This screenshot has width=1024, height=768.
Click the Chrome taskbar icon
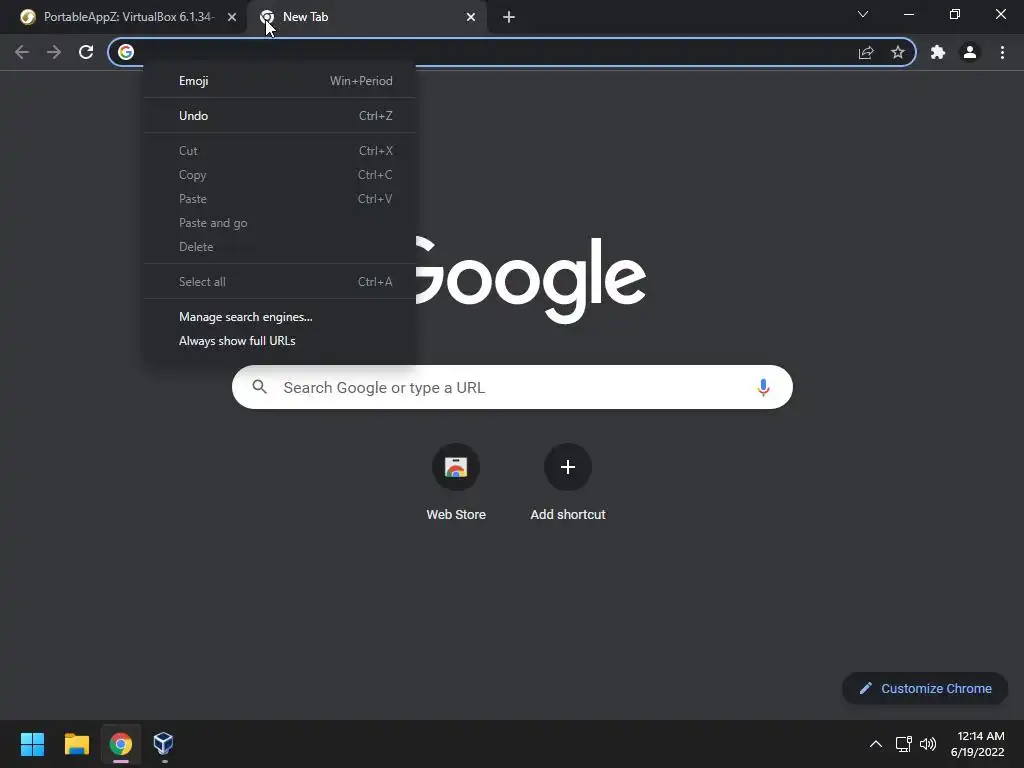pyautogui.click(x=121, y=744)
